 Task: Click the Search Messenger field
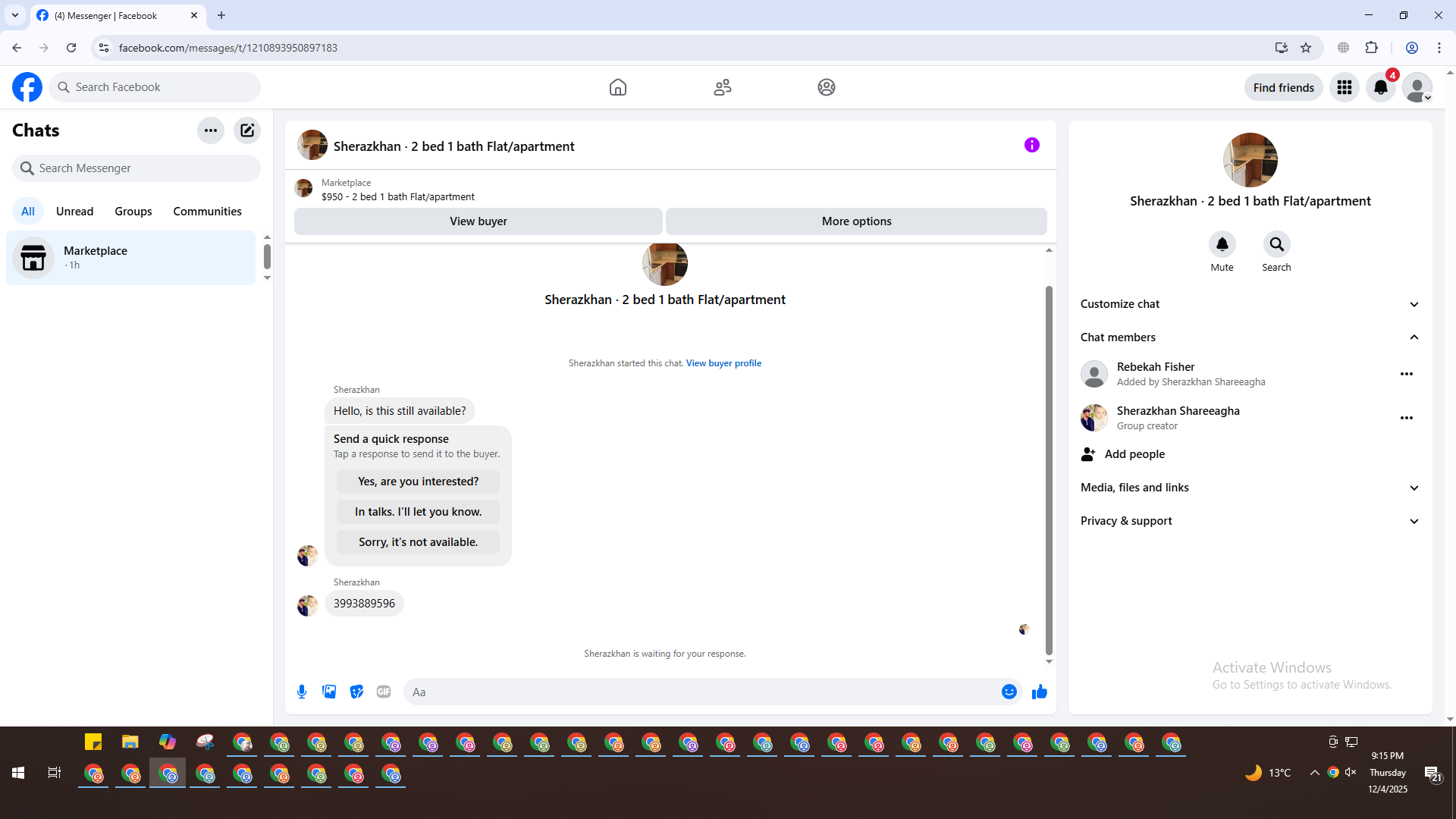point(136,168)
